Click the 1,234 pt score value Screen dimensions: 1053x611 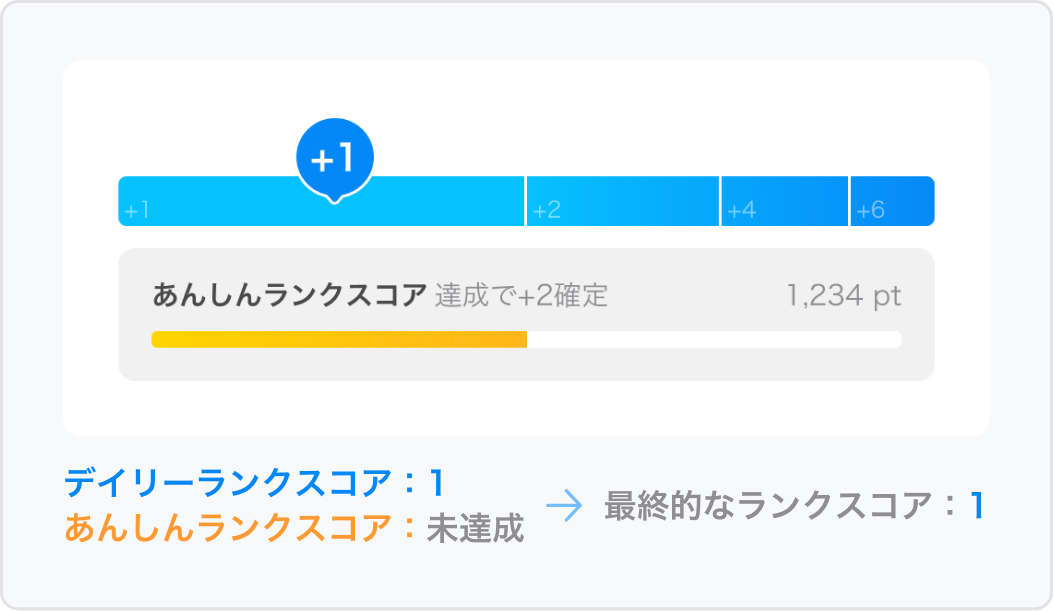(x=843, y=296)
